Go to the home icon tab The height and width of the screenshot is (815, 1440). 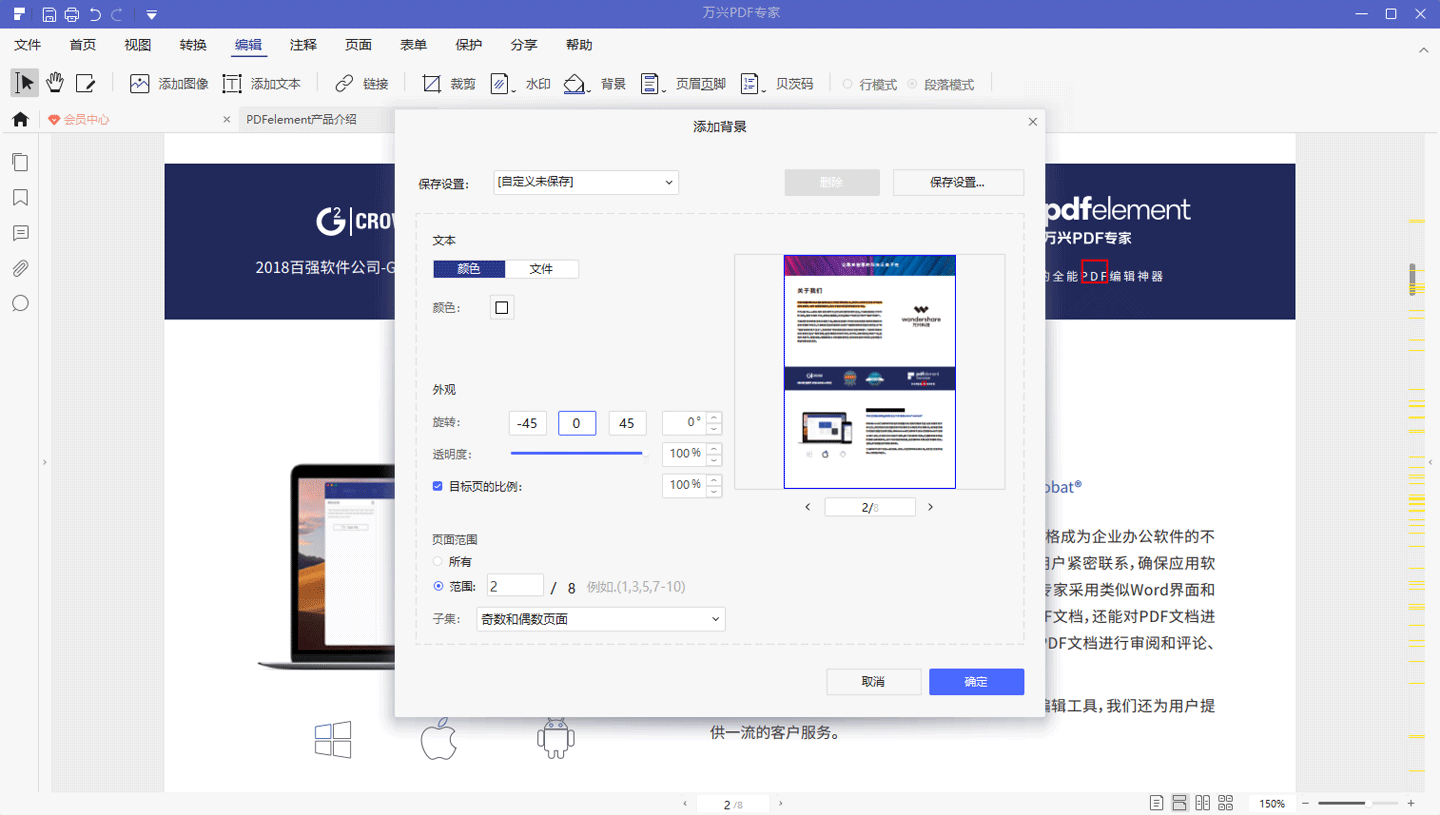[x=20, y=119]
